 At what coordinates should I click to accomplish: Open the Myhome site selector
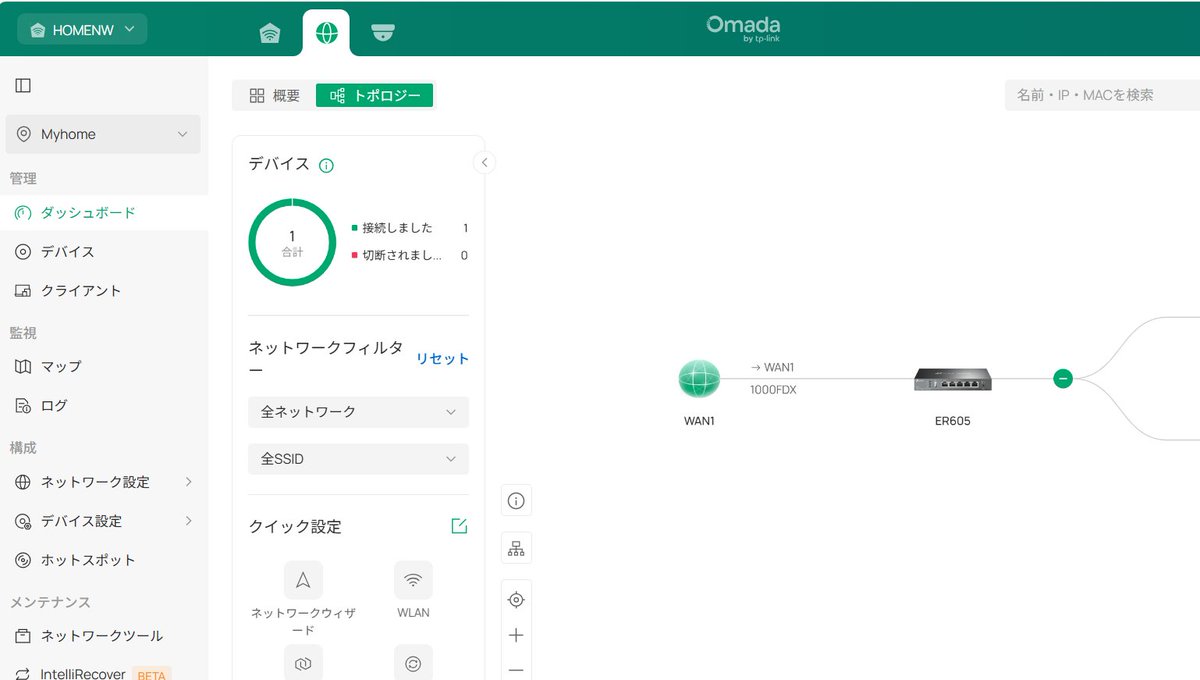point(103,134)
